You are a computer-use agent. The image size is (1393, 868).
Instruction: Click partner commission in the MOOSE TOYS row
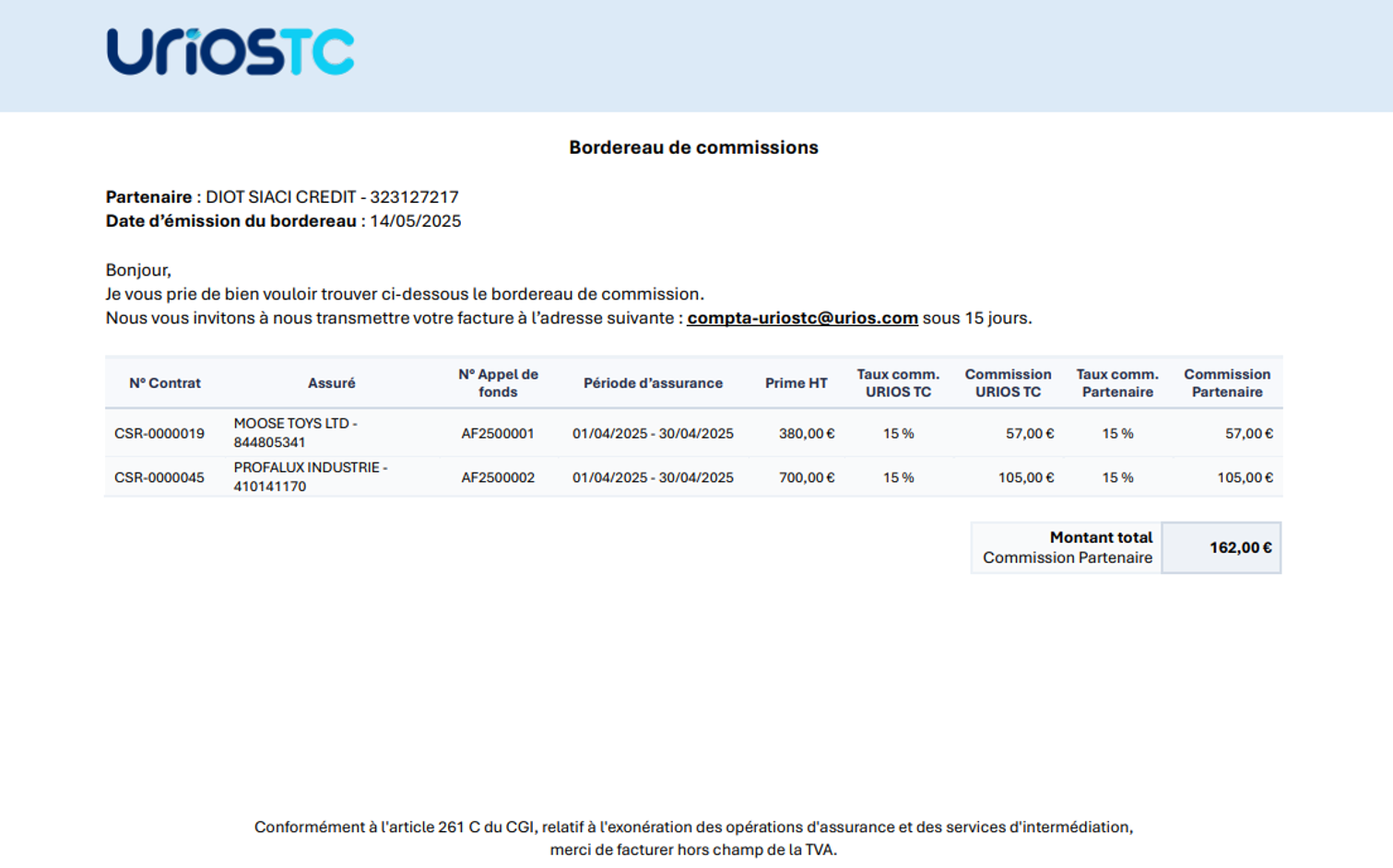[x=1249, y=433]
